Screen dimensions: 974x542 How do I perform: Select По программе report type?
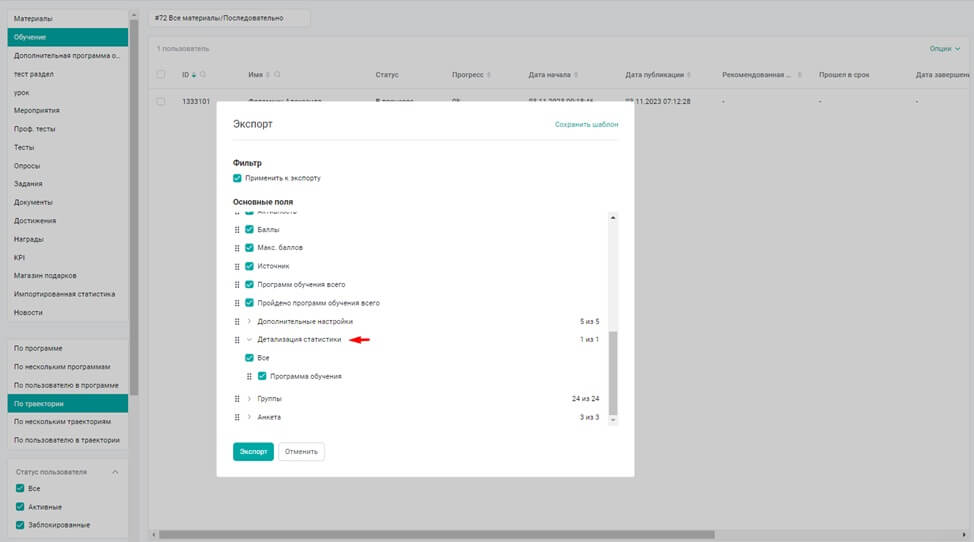point(38,348)
